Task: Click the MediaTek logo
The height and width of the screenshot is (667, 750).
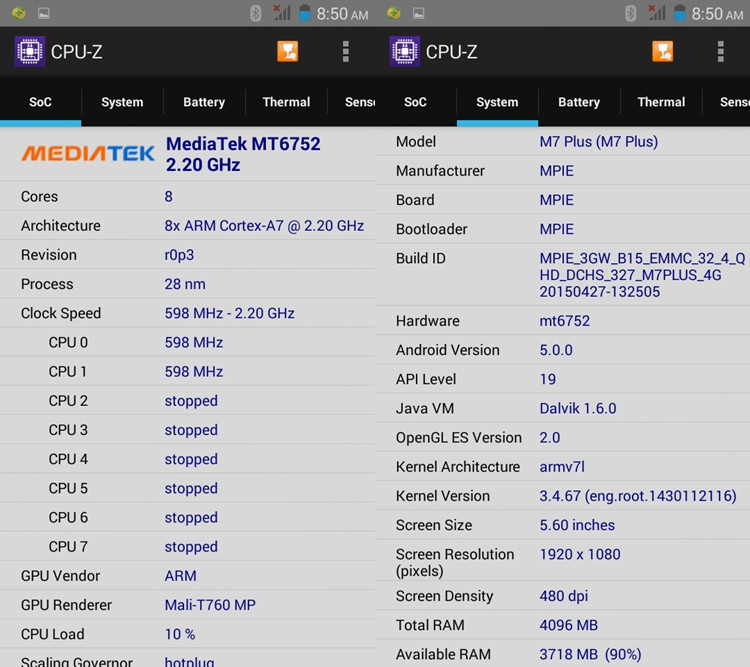Action: 88,153
